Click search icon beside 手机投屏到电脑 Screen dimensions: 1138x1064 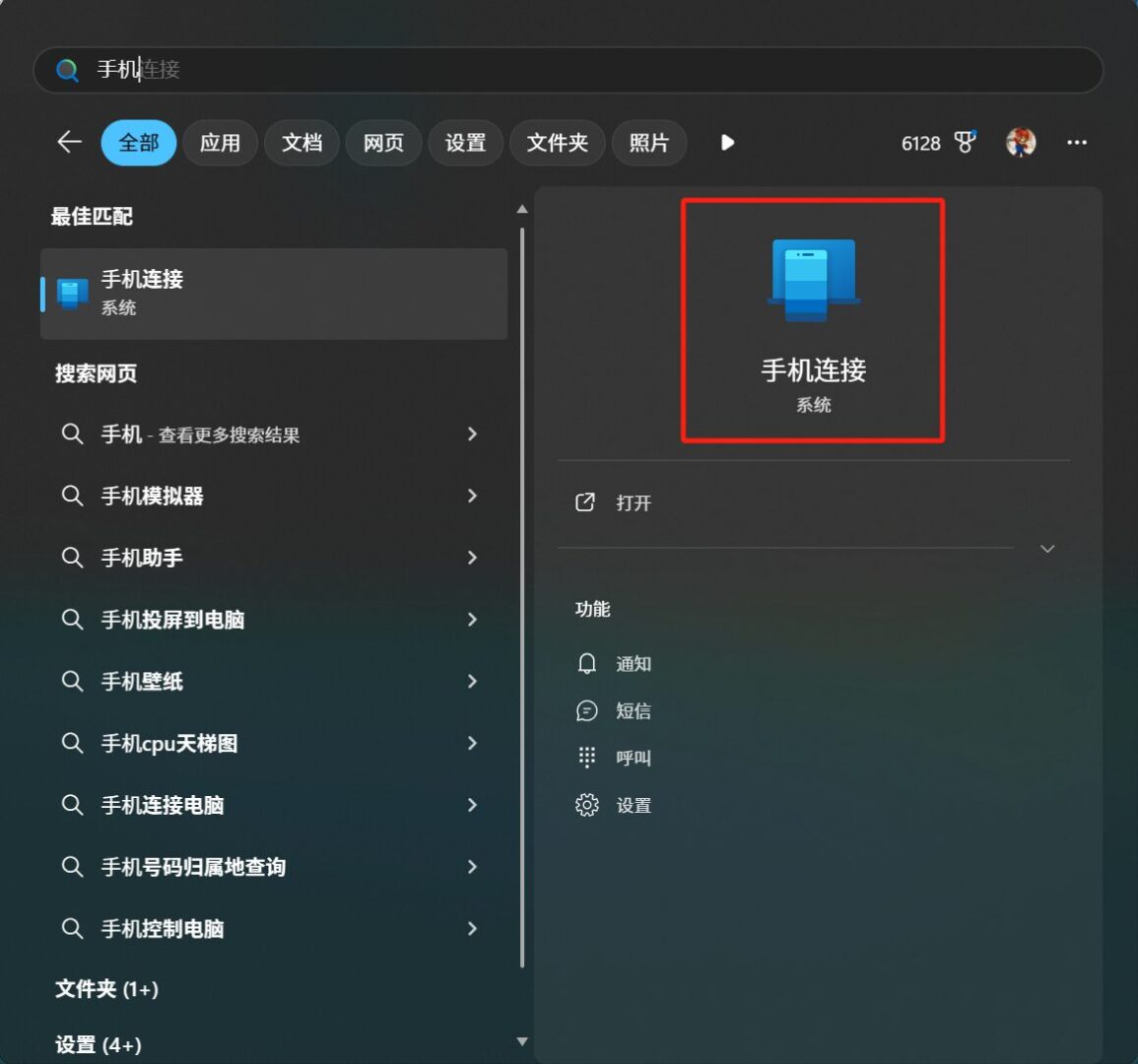click(72, 619)
